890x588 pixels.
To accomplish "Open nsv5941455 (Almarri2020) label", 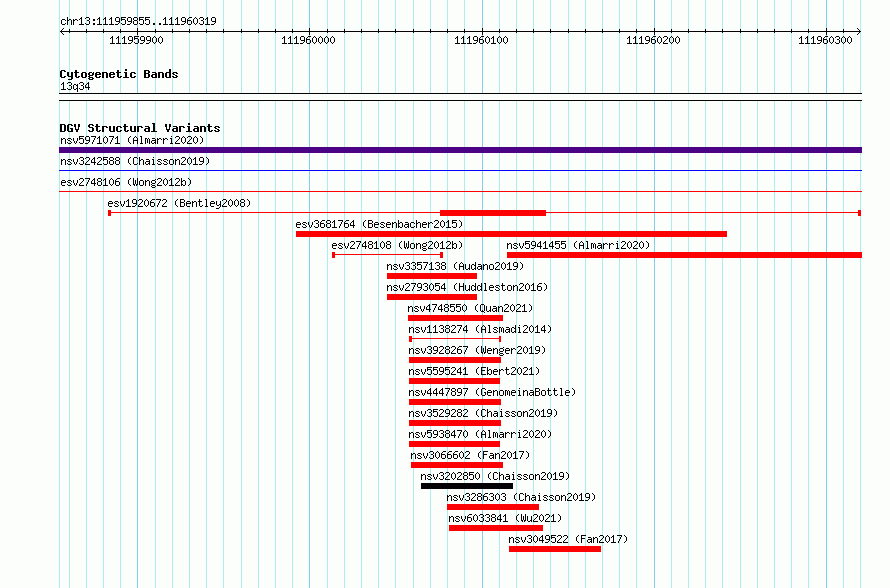I will click(578, 245).
